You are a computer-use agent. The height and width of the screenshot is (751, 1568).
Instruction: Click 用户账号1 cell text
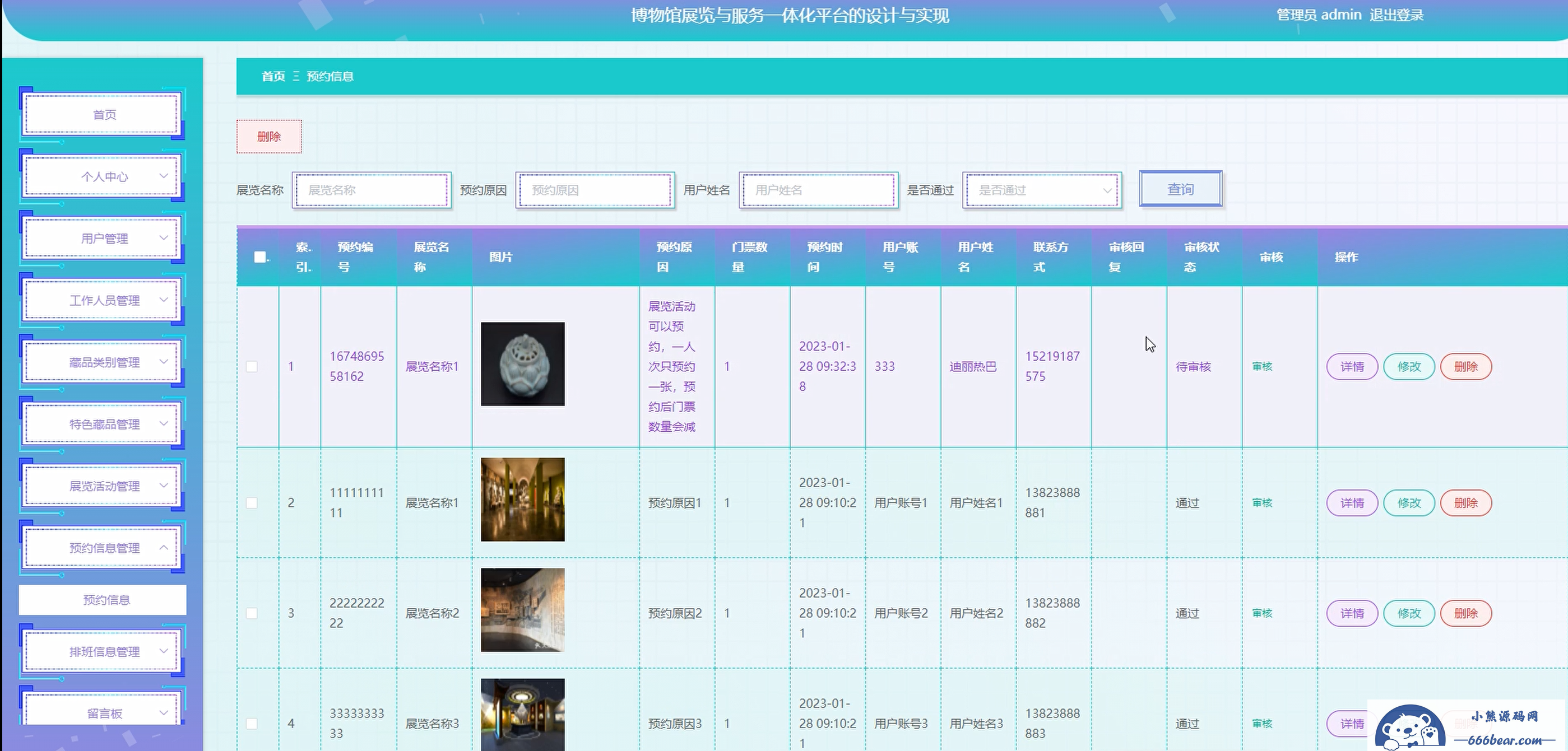click(901, 503)
